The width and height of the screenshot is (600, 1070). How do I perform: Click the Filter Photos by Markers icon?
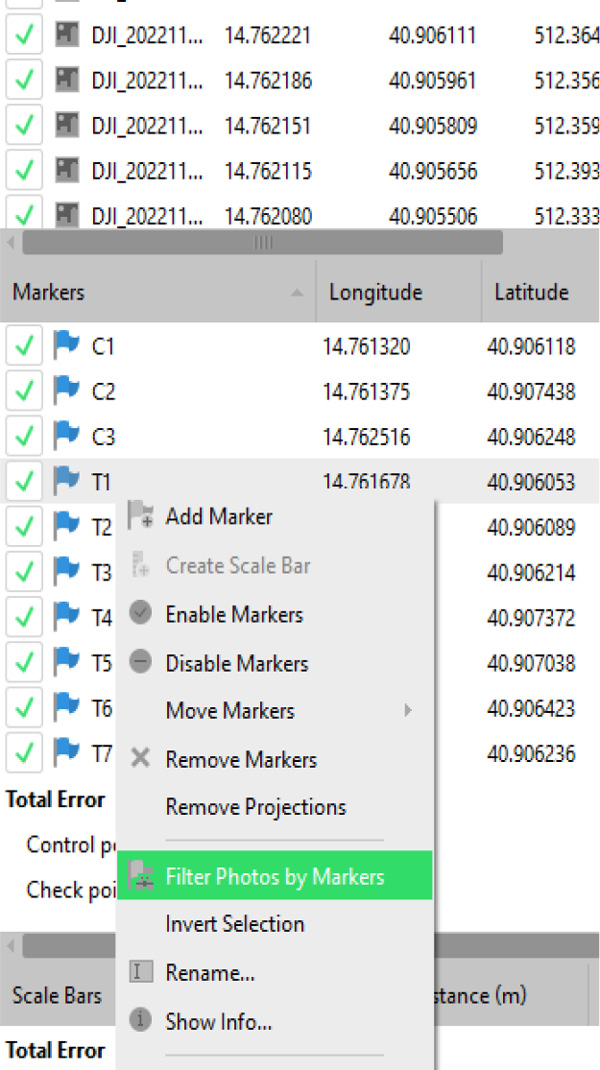click(x=141, y=877)
